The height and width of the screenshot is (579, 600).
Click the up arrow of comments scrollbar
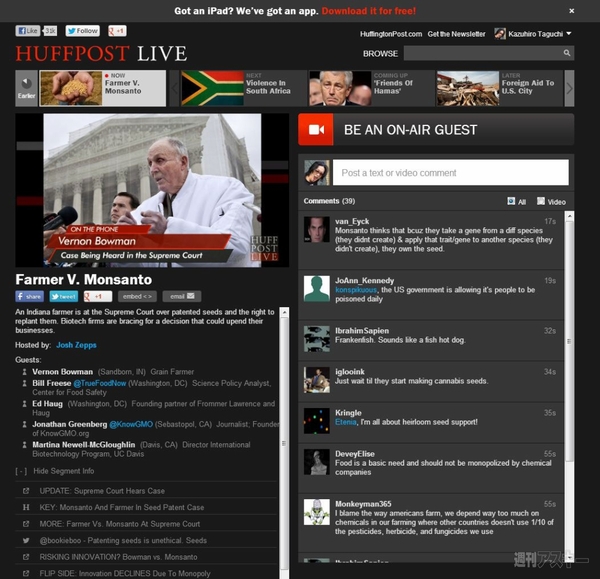coord(569,217)
